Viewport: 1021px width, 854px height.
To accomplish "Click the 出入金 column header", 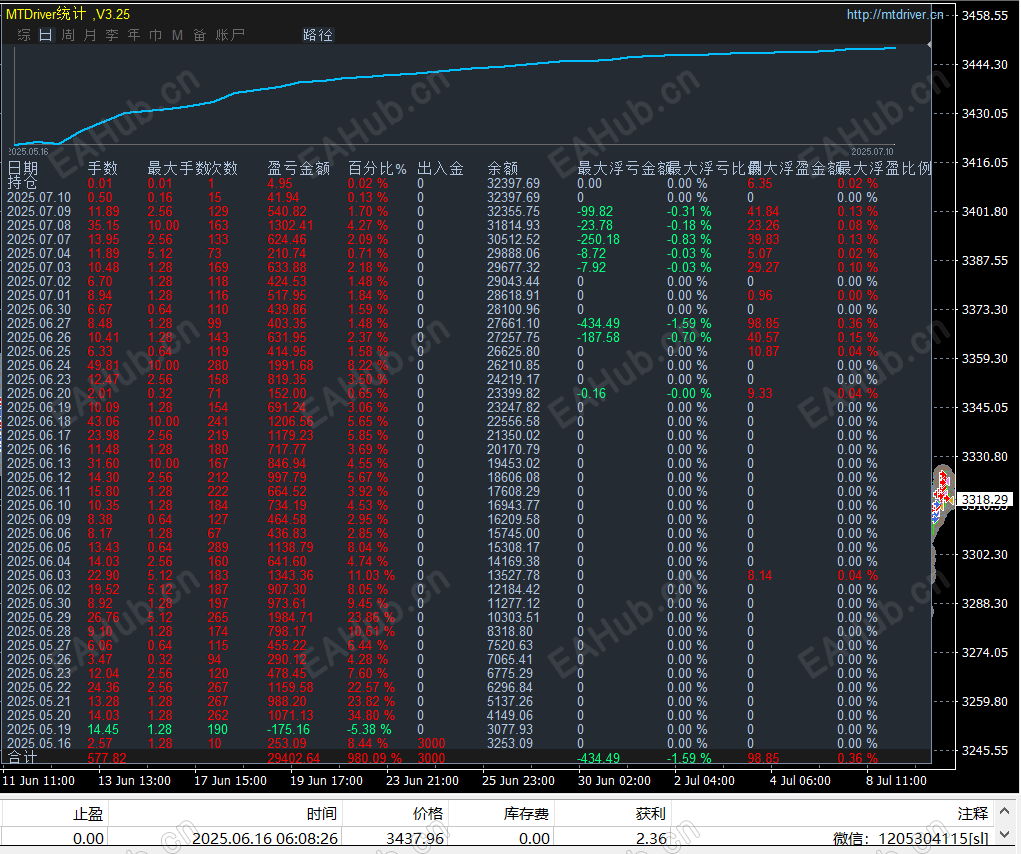I will [440, 169].
